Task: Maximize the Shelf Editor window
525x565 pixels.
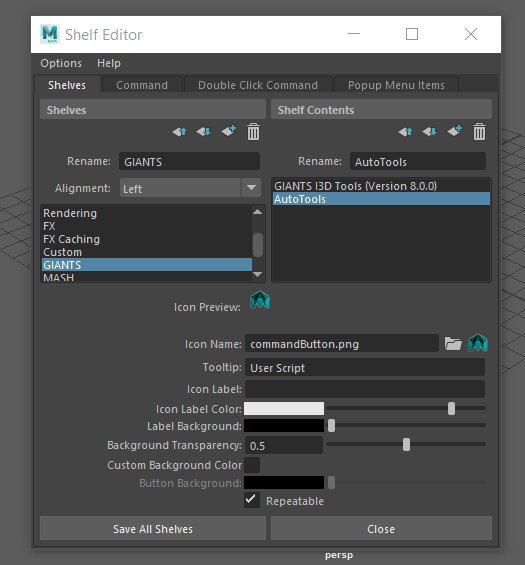Action: [412, 34]
